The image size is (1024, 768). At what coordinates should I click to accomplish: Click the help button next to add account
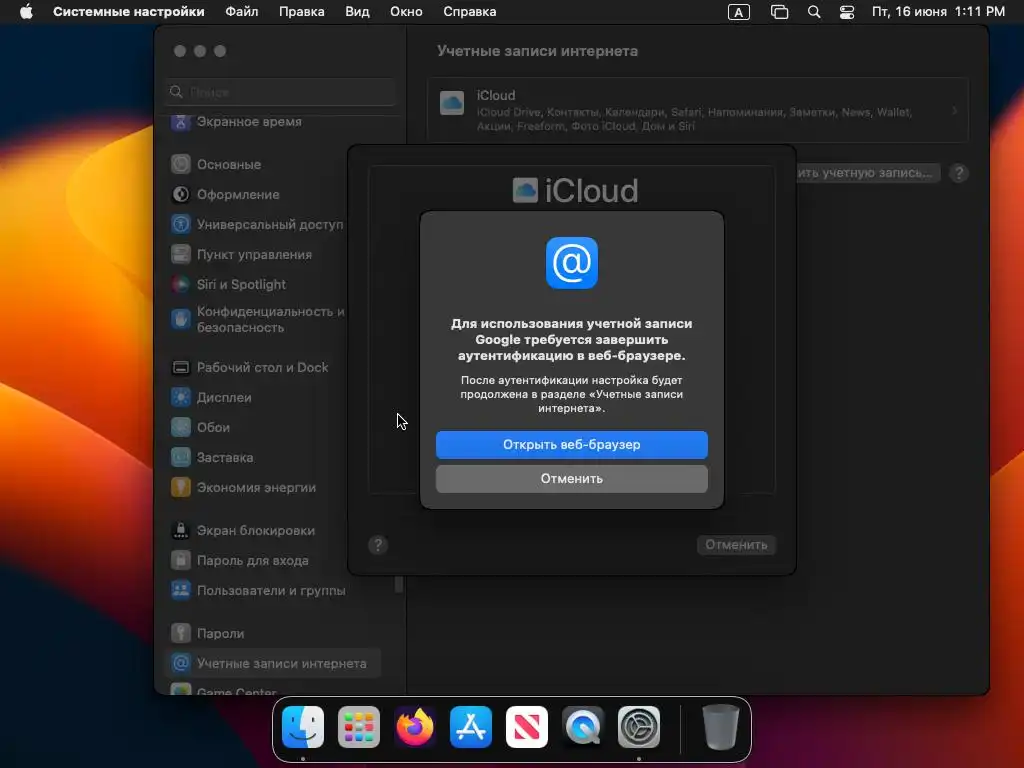tap(959, 173)
